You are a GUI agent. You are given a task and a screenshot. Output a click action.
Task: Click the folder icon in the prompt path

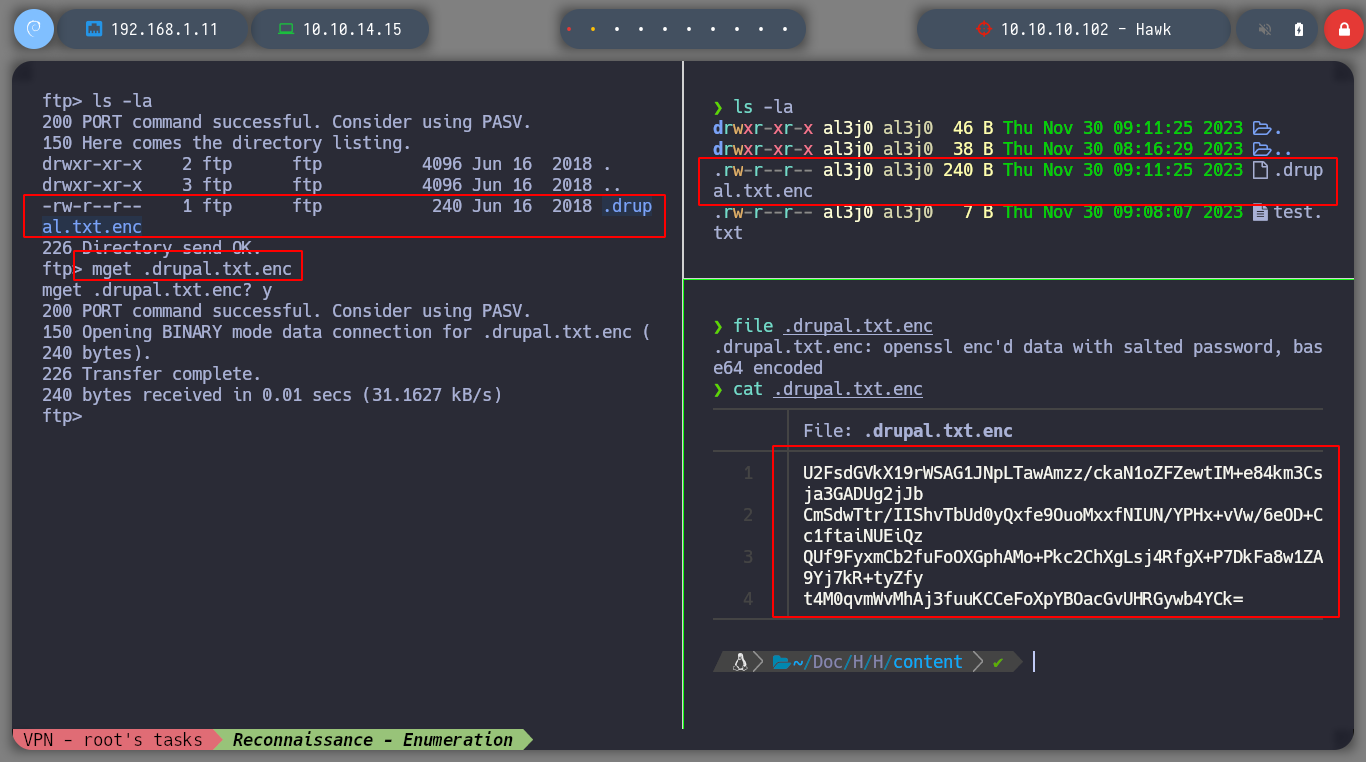781,662
